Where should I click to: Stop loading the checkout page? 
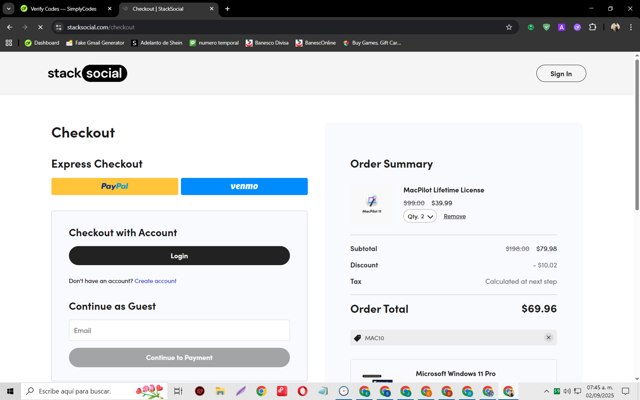pos(40,27)
